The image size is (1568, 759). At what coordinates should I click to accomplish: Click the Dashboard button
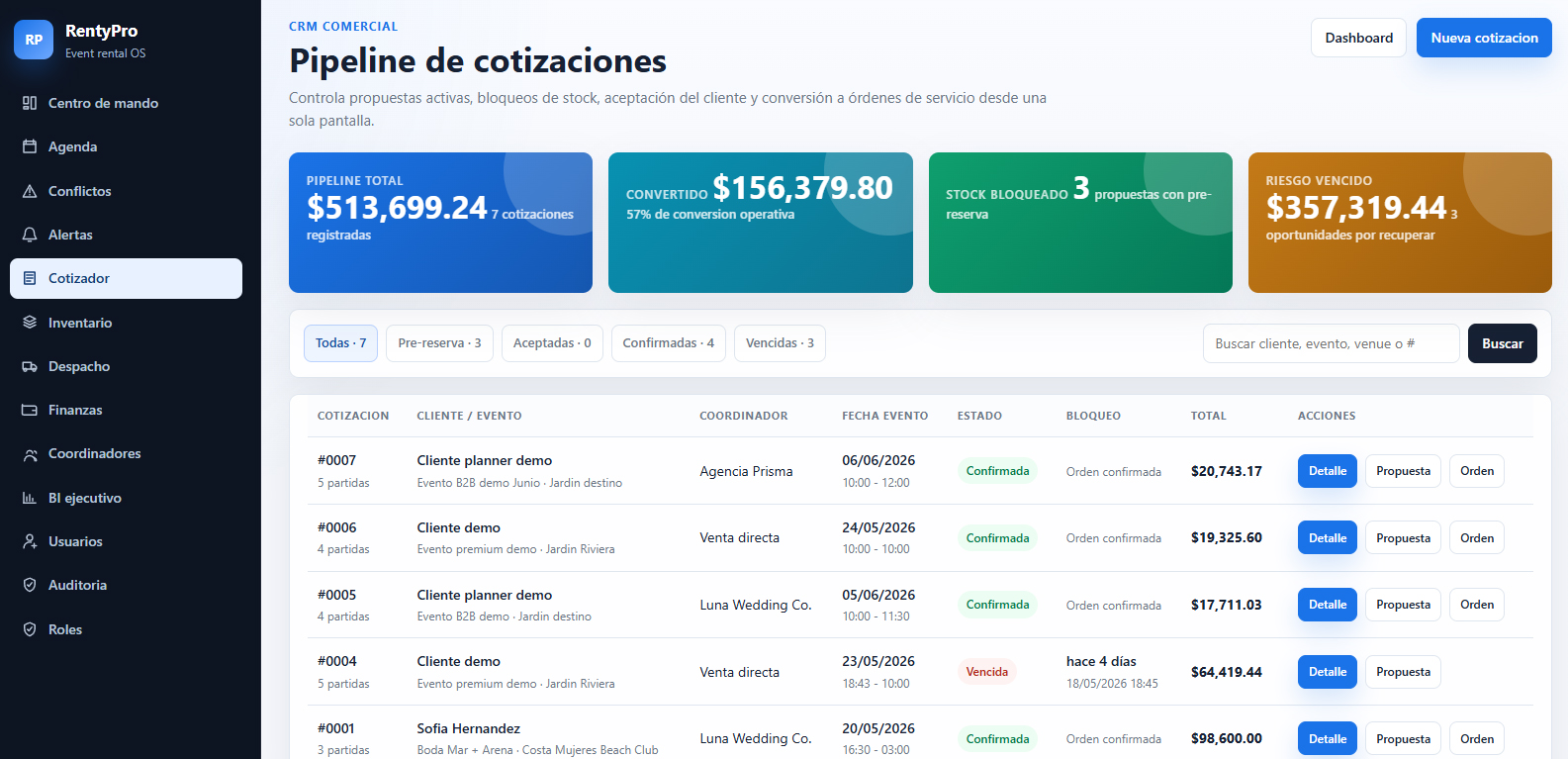tap(1358, 38)
